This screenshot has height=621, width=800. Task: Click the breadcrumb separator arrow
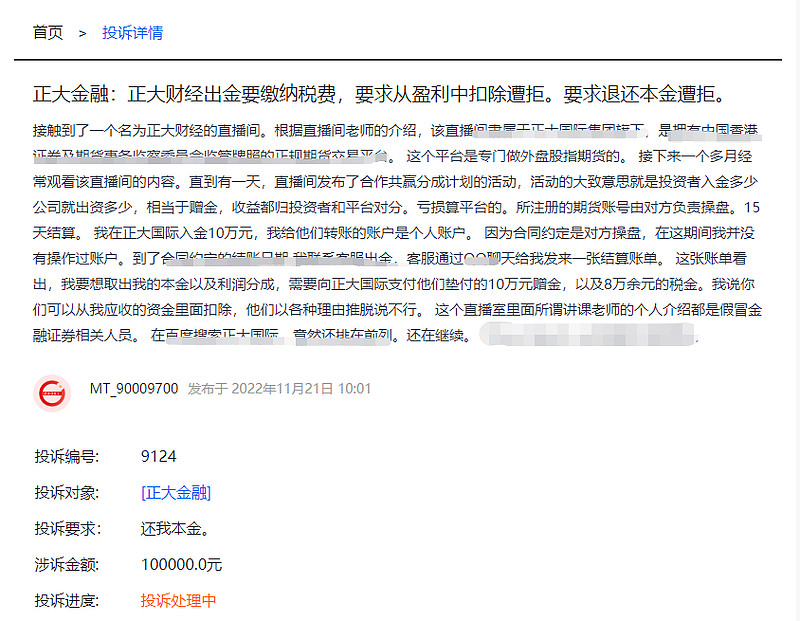(83, 34)
